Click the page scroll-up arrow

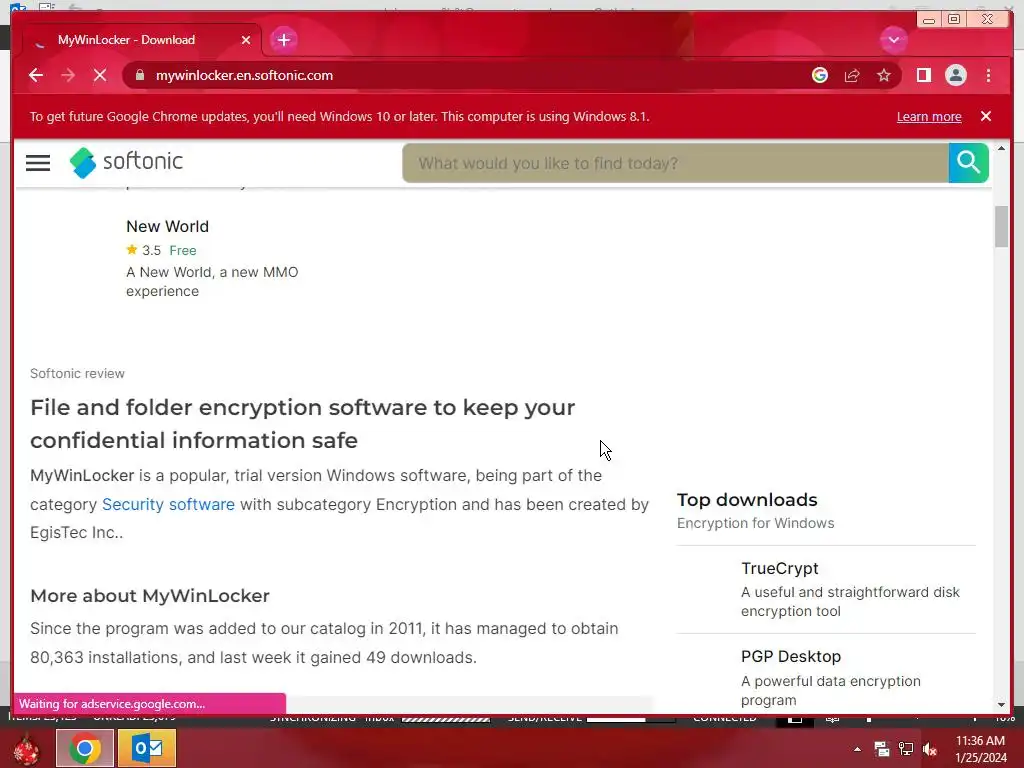point(1001,149)
